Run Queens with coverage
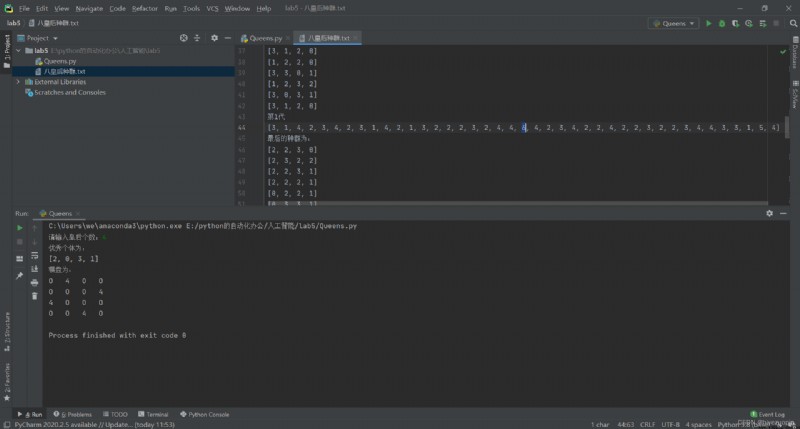 pos(735,23)
